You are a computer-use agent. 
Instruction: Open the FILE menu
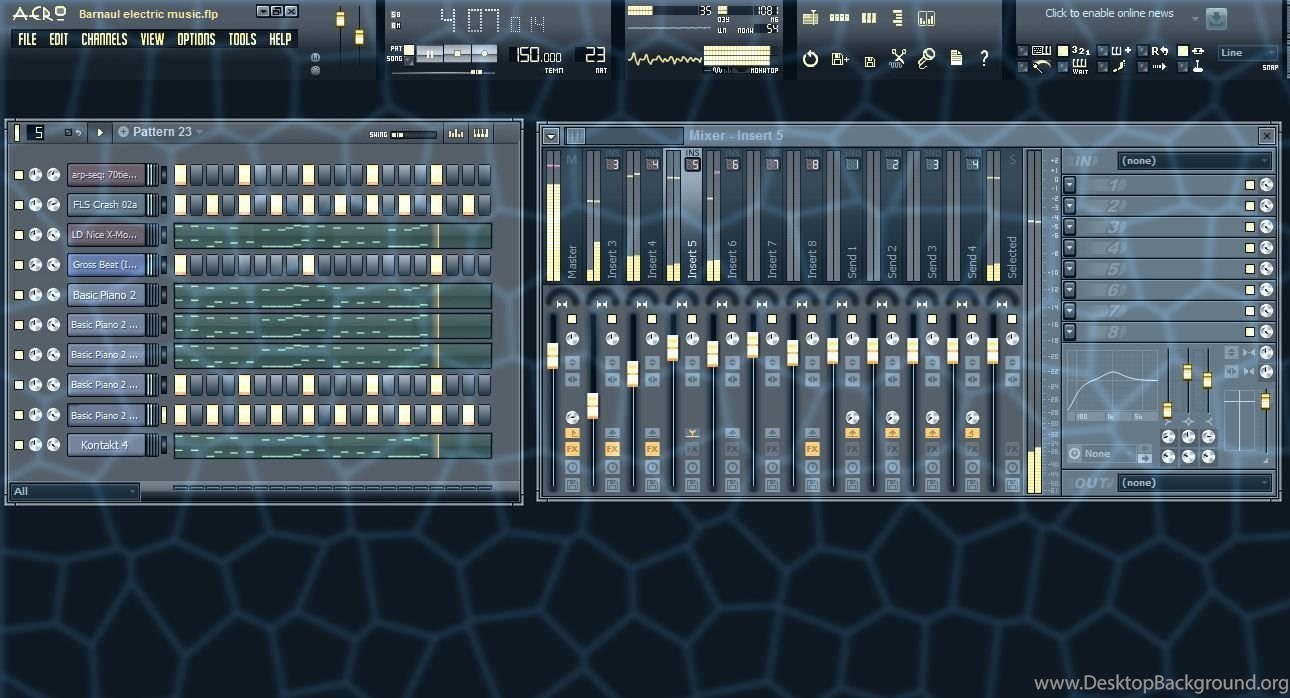click(27, 39)
